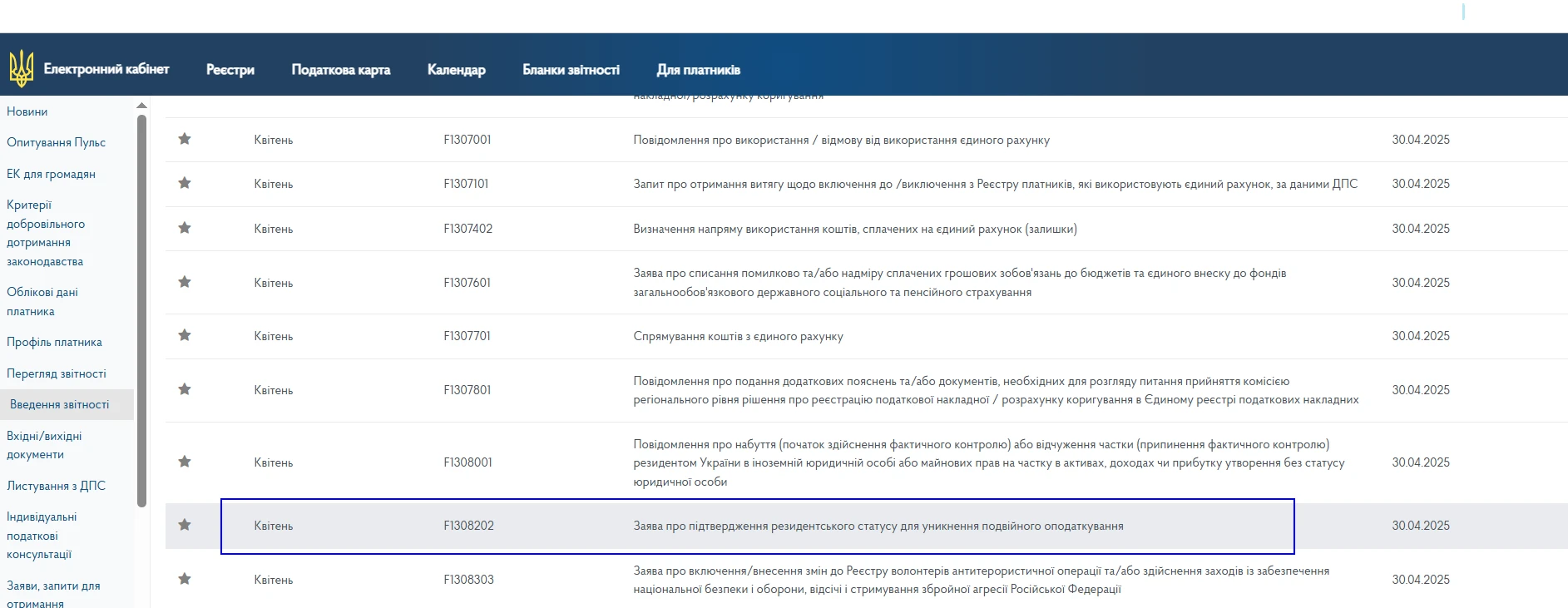Screen dimensions: 1568x608
Task: Open Вхідні/вихідні документи sidebar link
Action: tap(45, 445)
